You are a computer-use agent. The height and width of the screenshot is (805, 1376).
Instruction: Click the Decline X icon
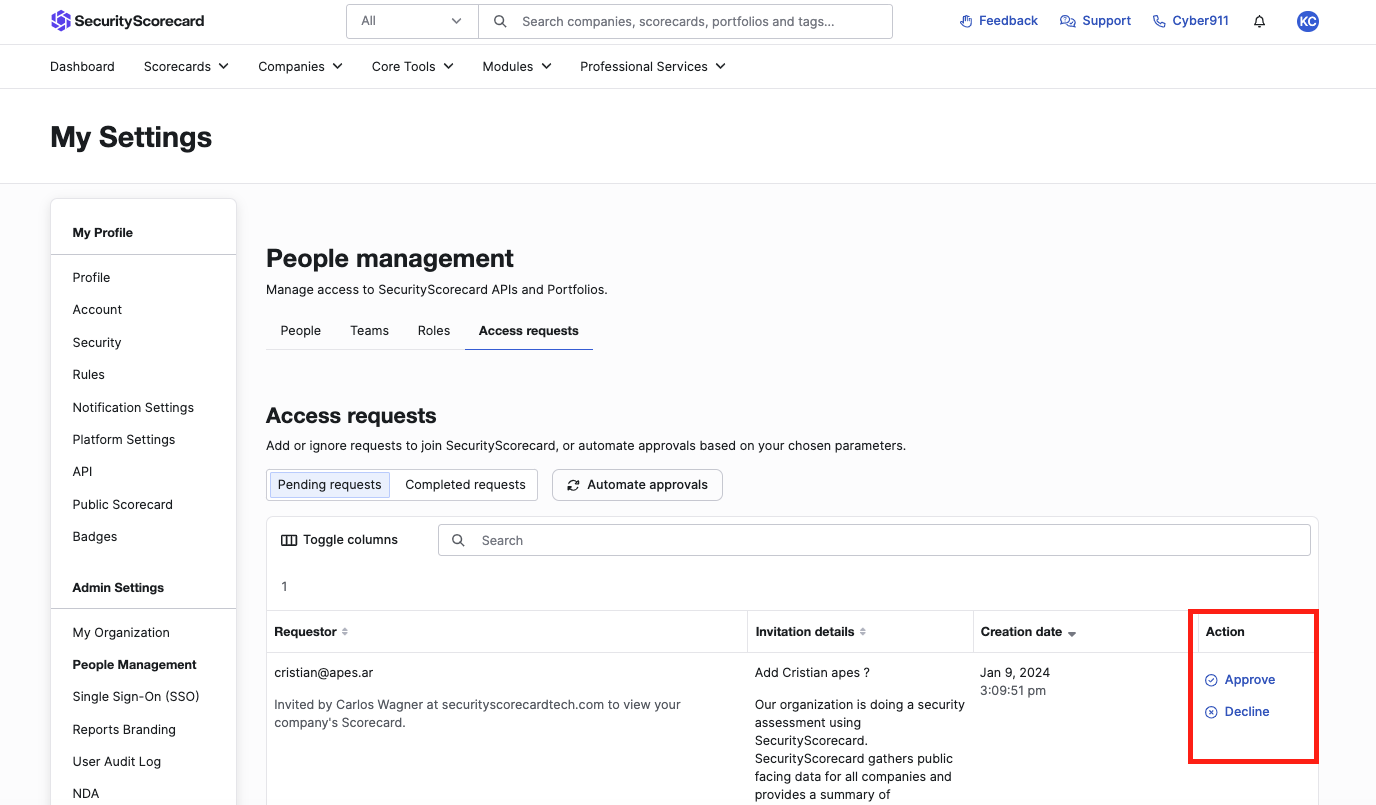pyautogui.click(x=1211, y=712)
